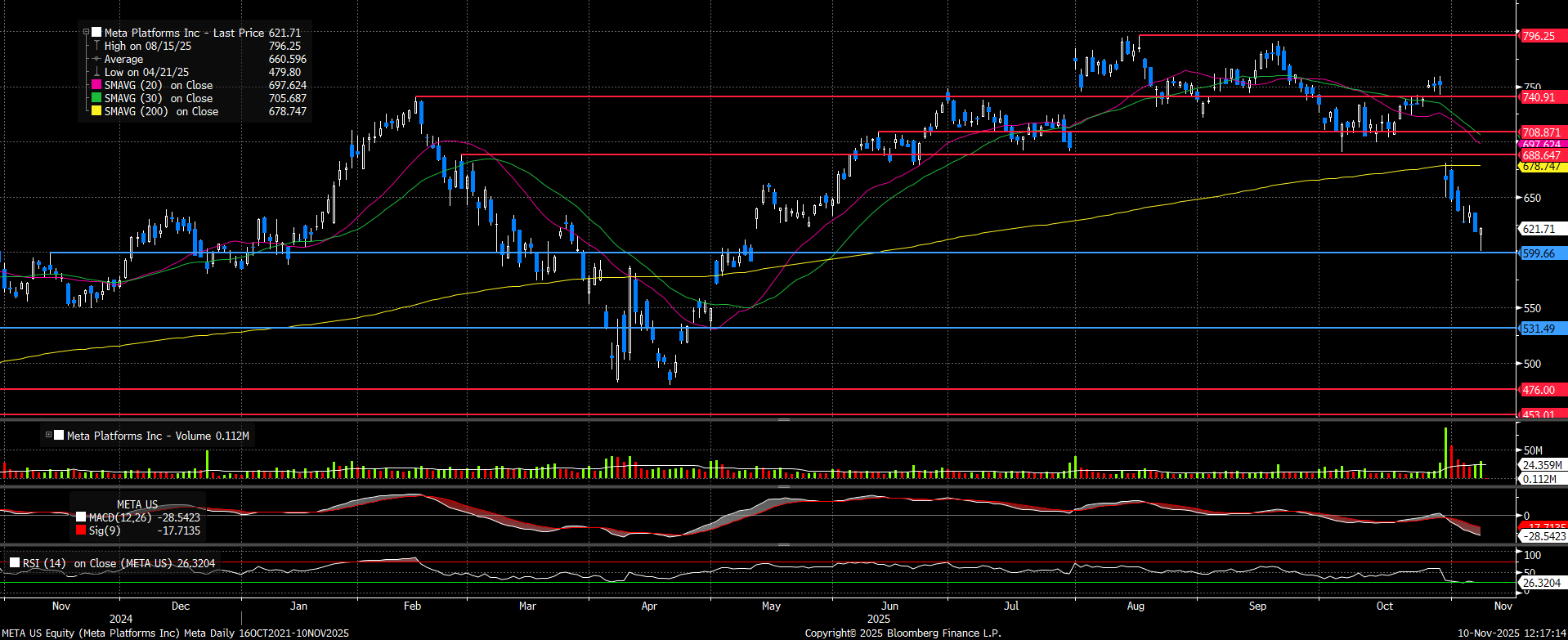Click the 740.91 resistance level tag

(1539, 97)
